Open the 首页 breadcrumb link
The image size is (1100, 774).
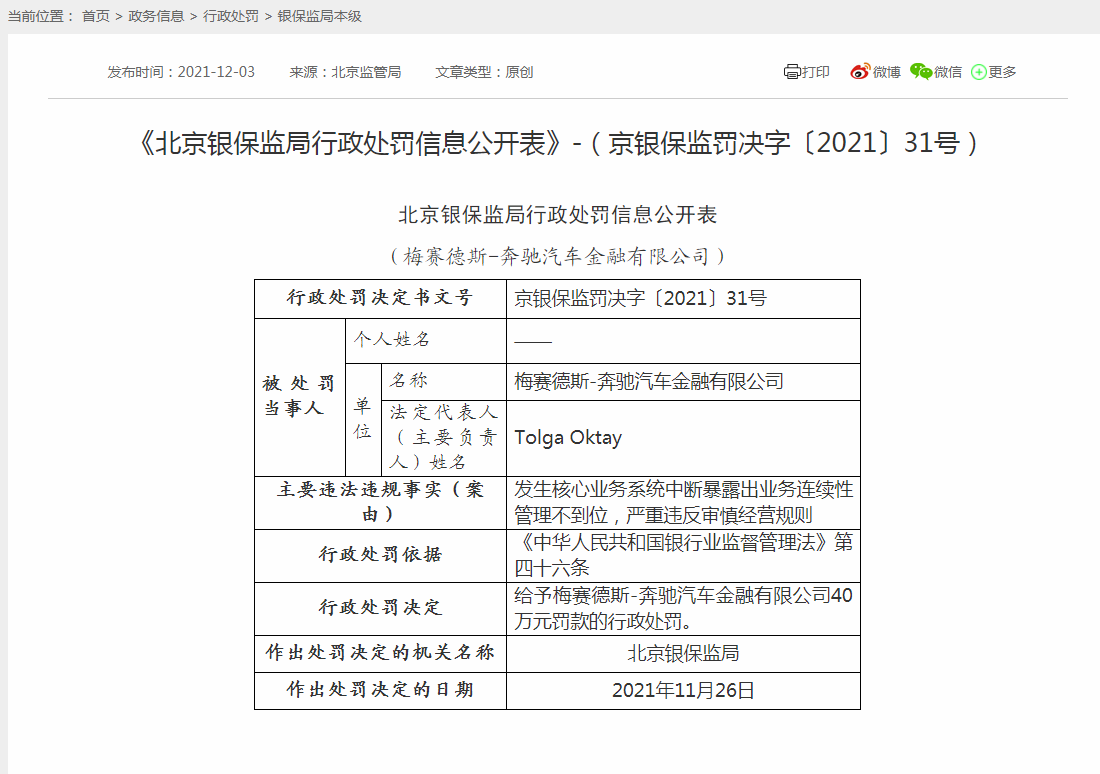click(96, 16)
